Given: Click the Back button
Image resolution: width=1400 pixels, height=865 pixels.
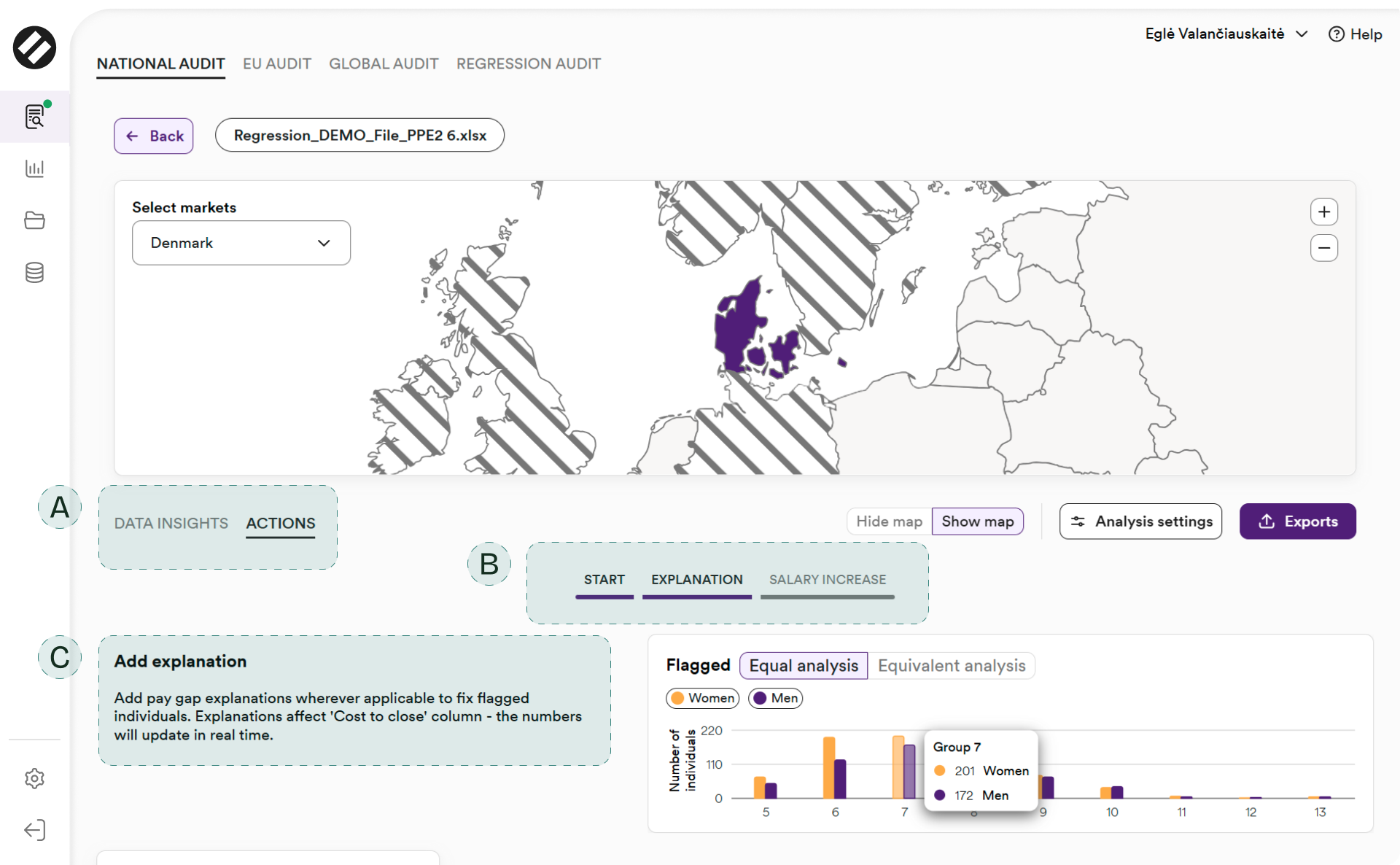Looking at the screenshot, I should point(153,136).
